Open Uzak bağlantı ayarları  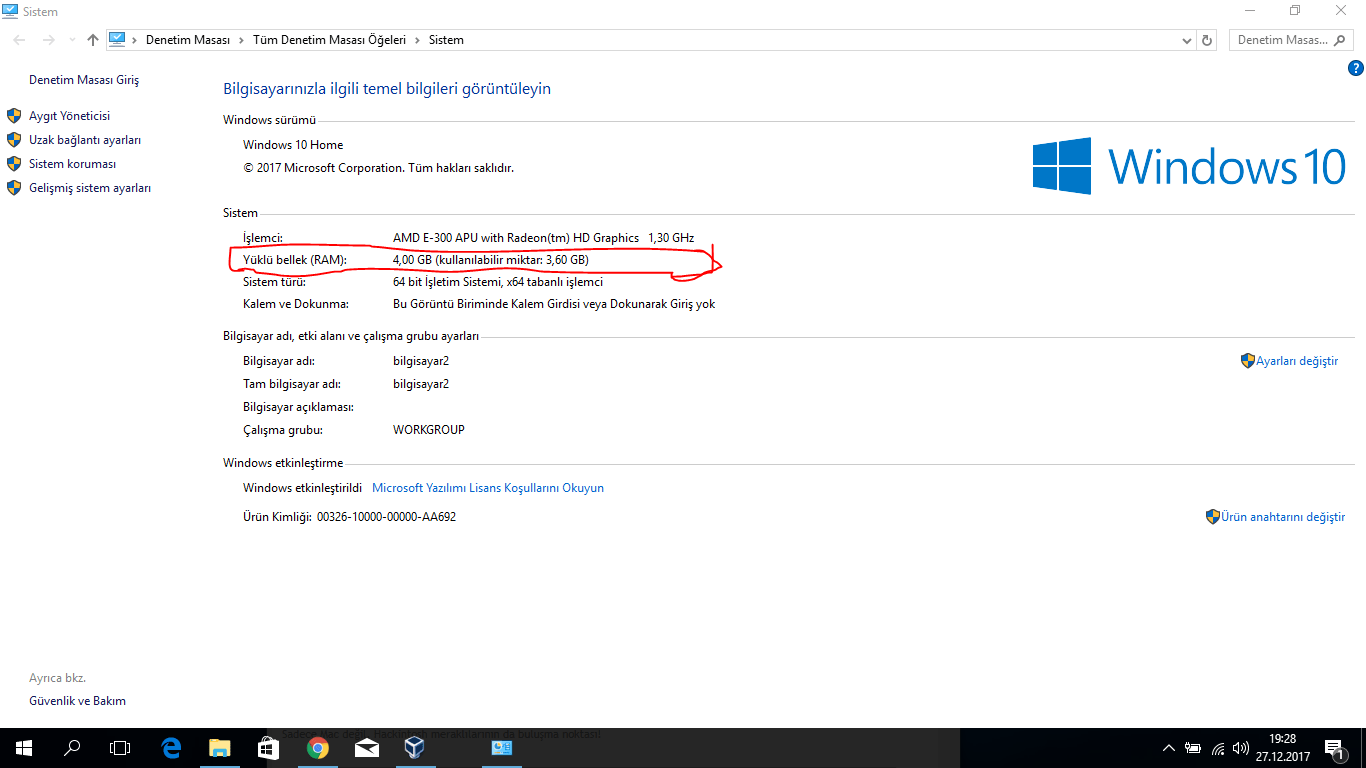(x=85, y=140)
